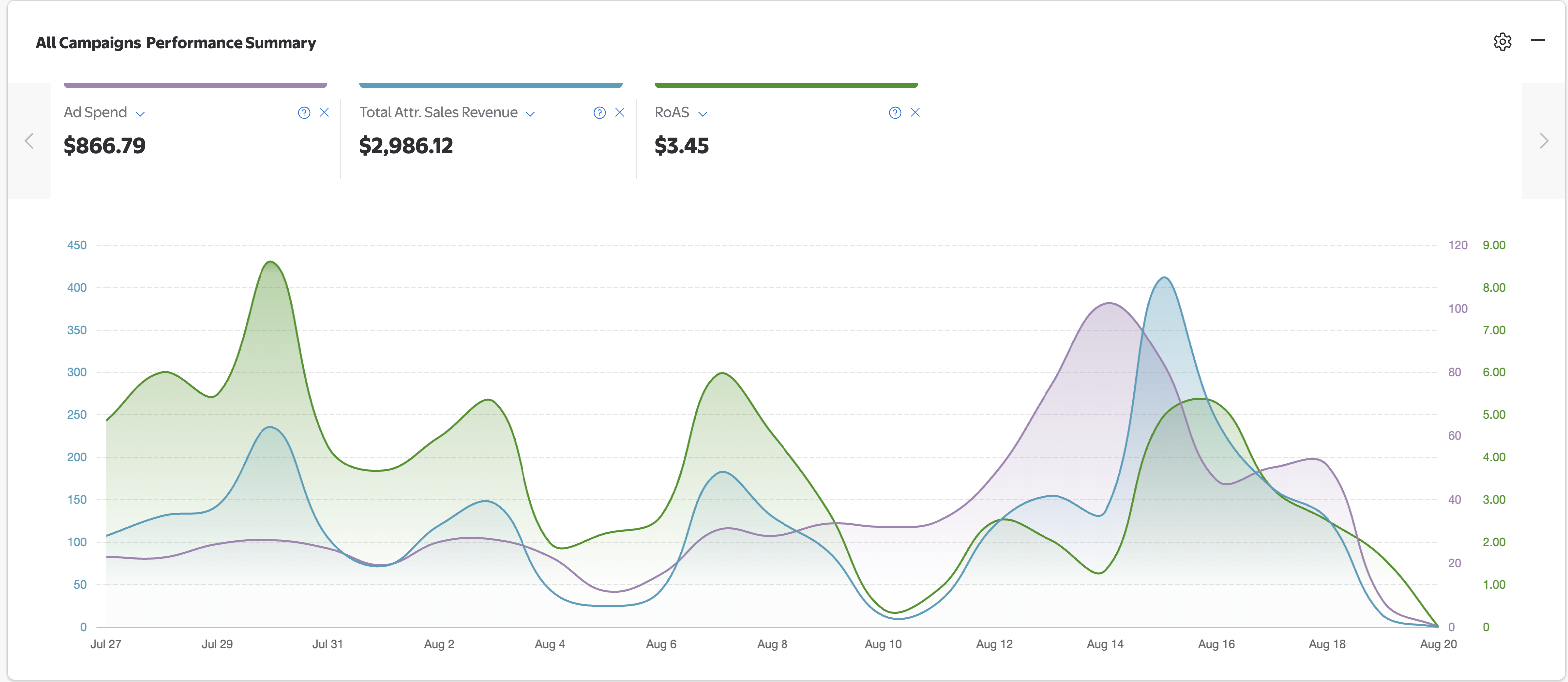The width and height of the screenshot is (1568, 682).
Task: Click the help icon next to RoAS
Action: point(894,113)
